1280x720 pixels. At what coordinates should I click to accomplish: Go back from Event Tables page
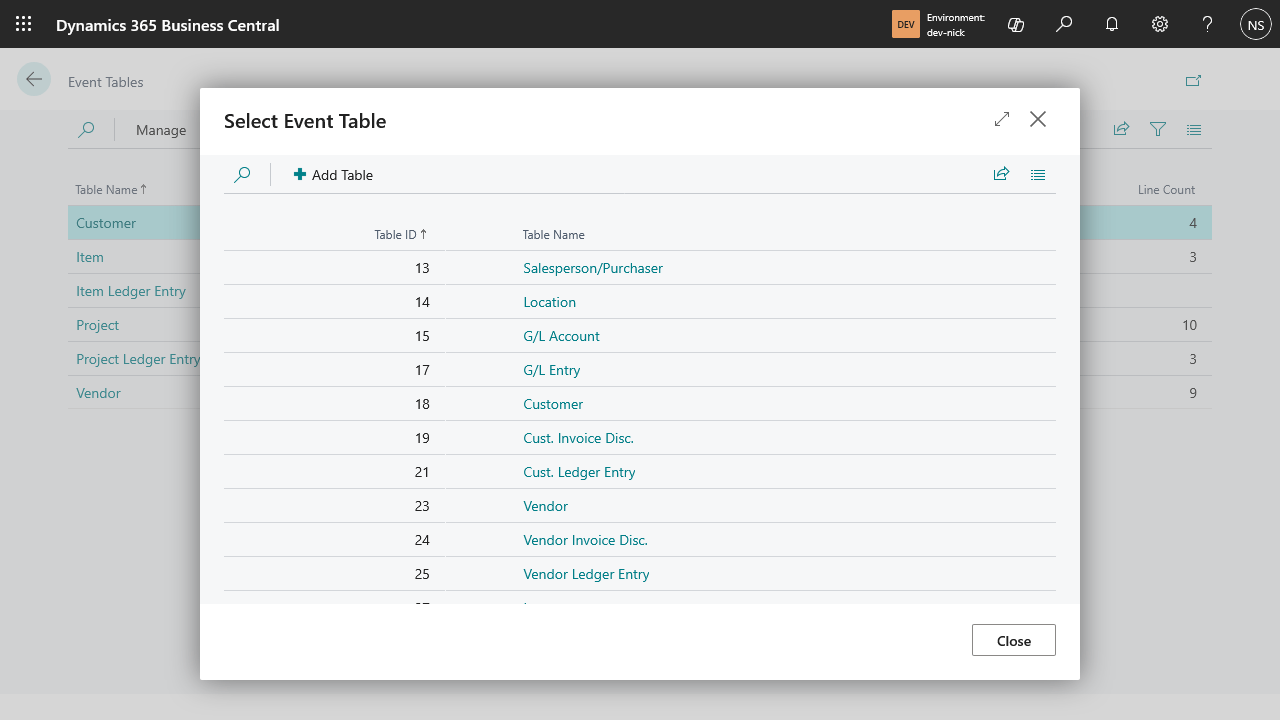click(34, 80)
